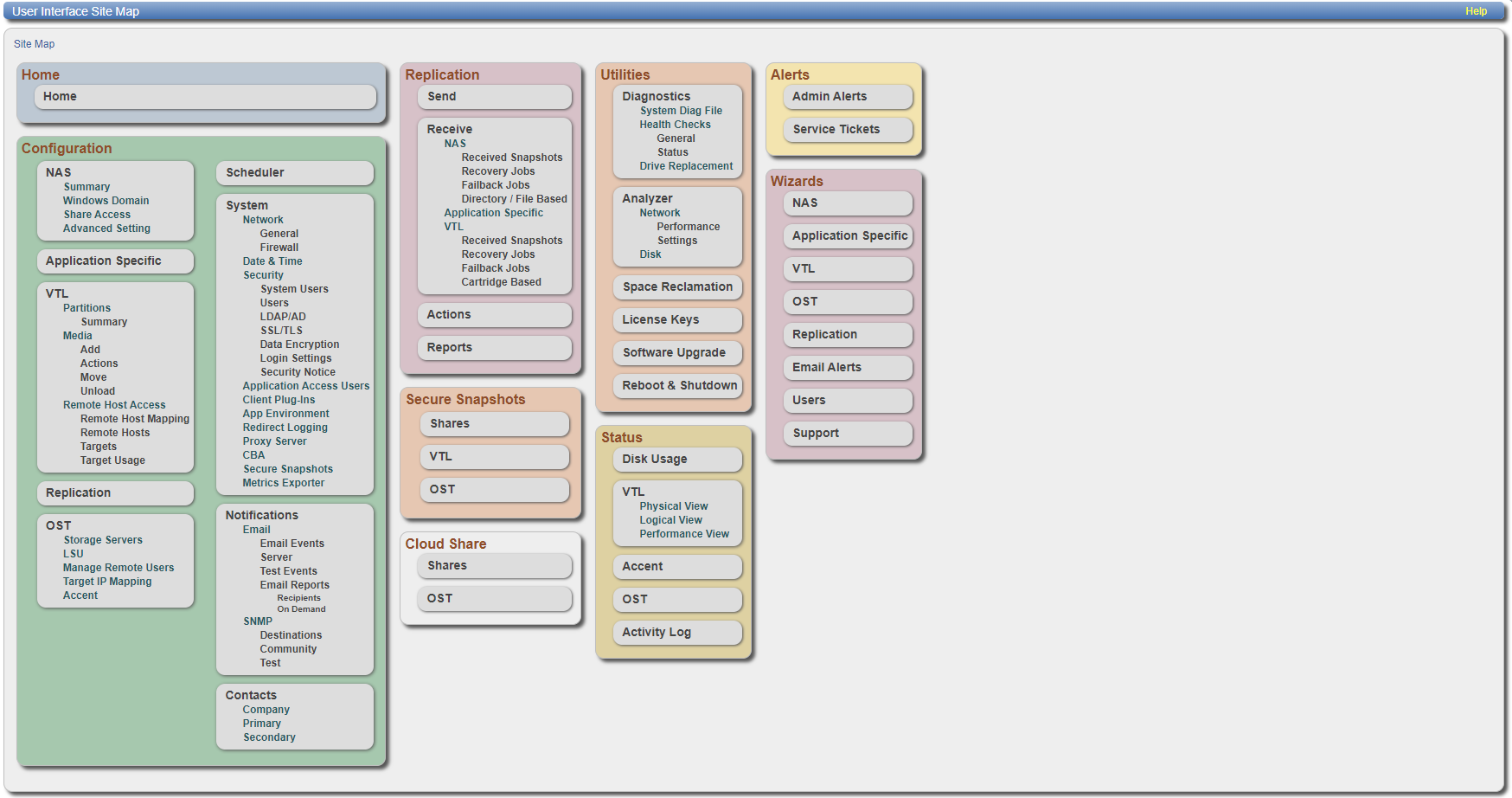Open SNMP Destinations
The image size is (1512, 798).
click(291, 635)
